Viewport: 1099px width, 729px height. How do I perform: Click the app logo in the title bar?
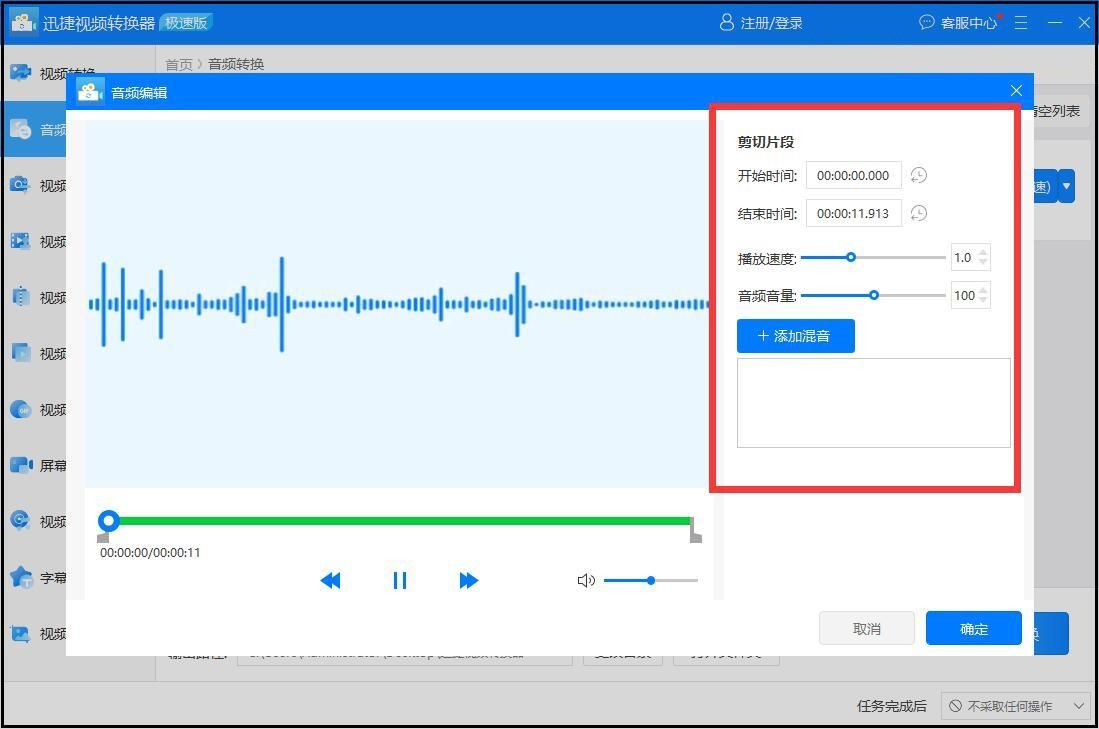[x=22, y=21]
